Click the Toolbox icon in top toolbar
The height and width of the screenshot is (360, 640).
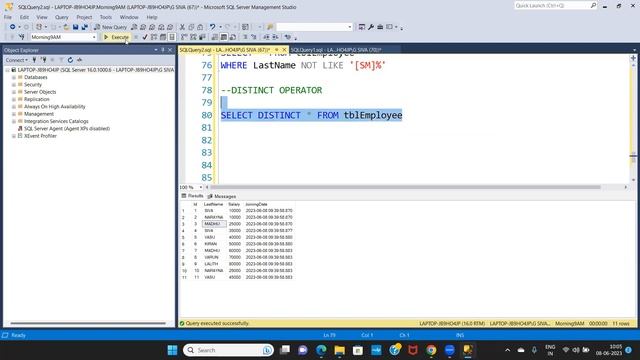tap(380, 27)
